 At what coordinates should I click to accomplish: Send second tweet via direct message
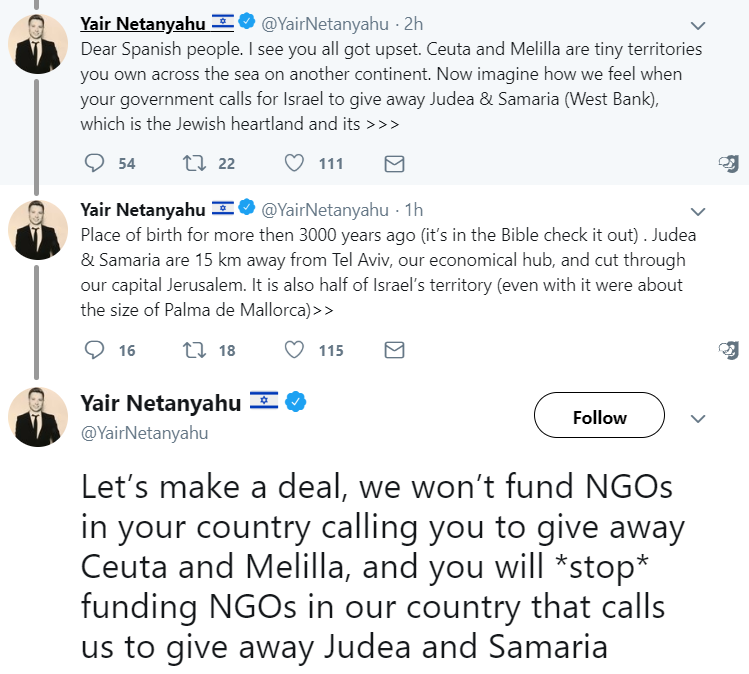click(394, 350)
